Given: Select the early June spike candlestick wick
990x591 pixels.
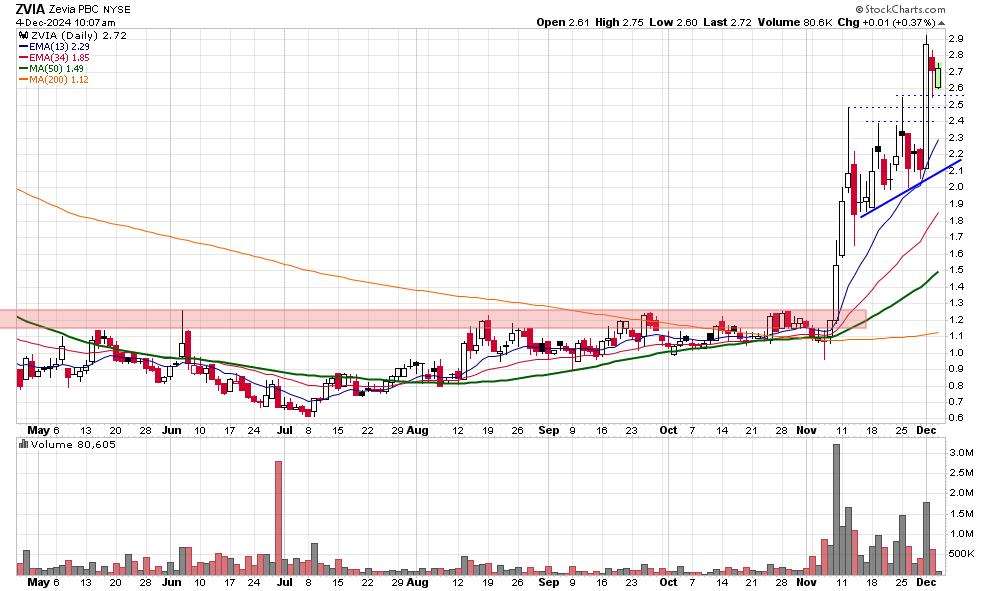Looking at the screenshot, I should coord(182,325).
